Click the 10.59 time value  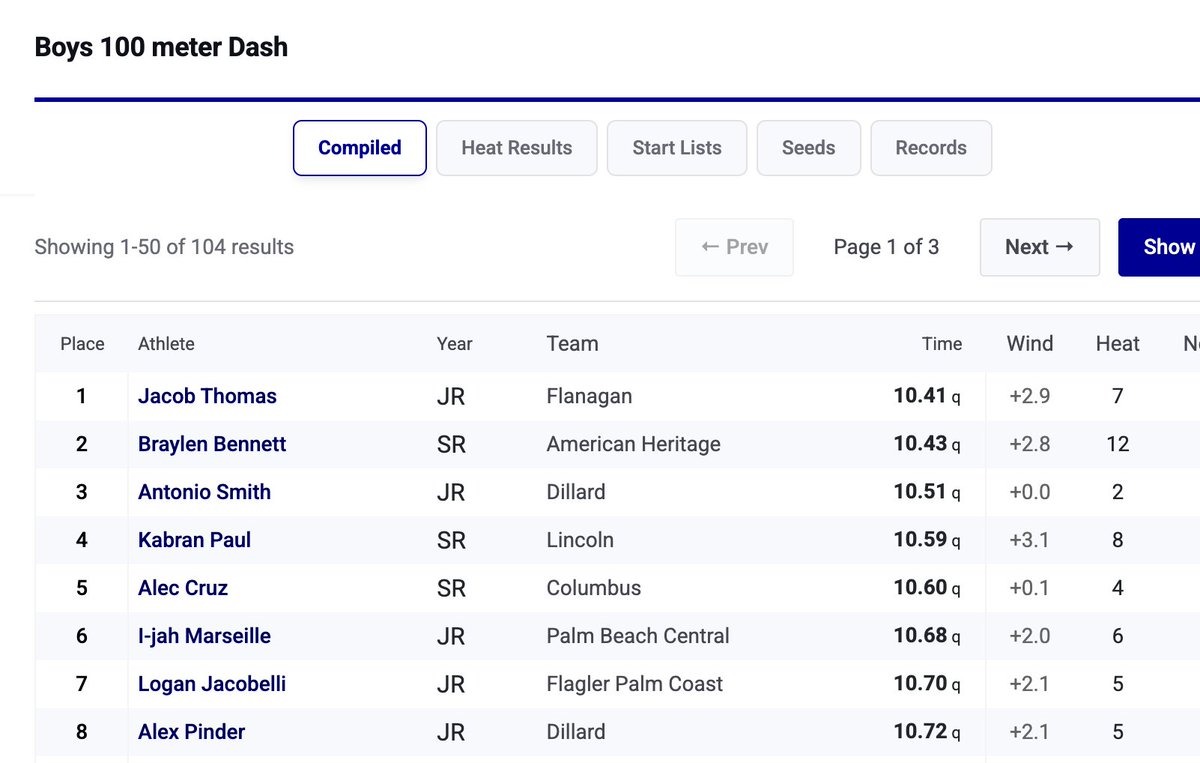coord(920,540)
